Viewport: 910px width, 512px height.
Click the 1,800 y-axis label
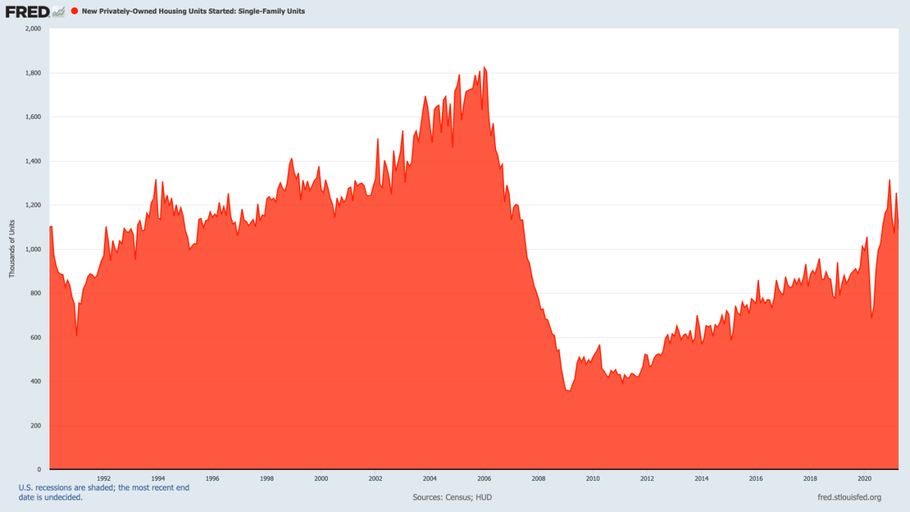tap(32, 73)
